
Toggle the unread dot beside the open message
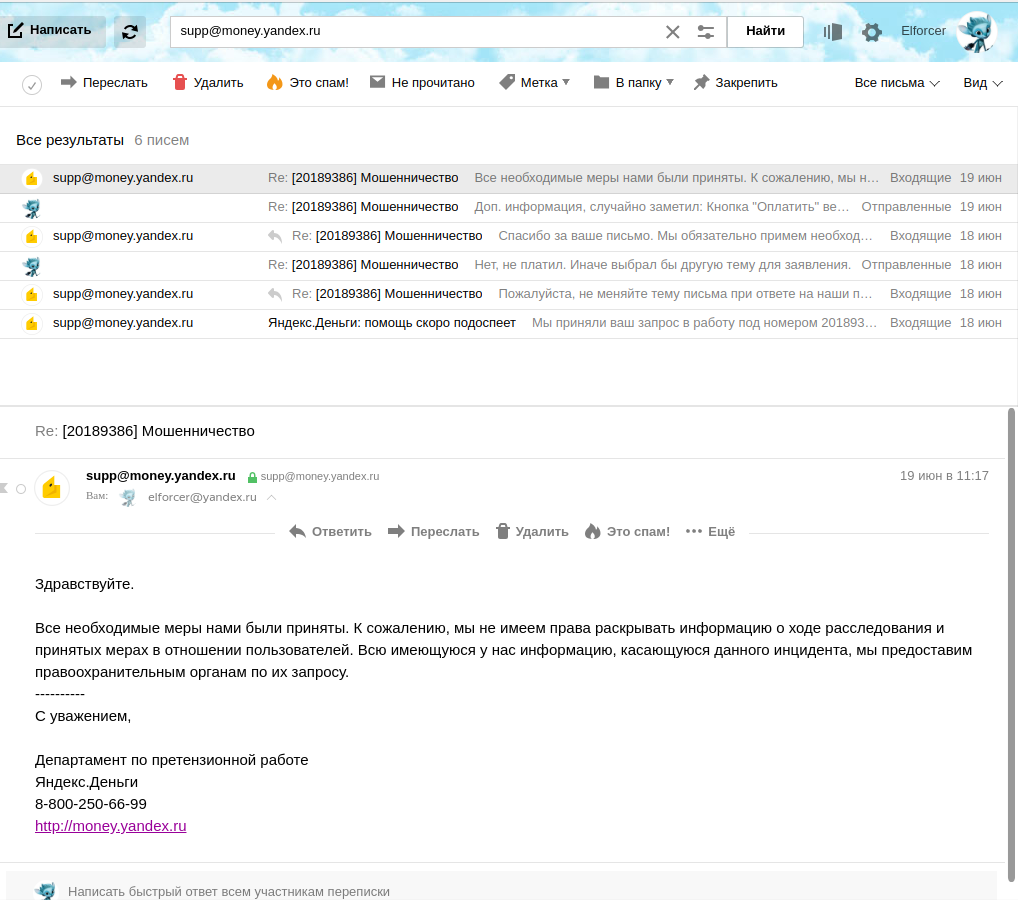[x=21, y=488]
